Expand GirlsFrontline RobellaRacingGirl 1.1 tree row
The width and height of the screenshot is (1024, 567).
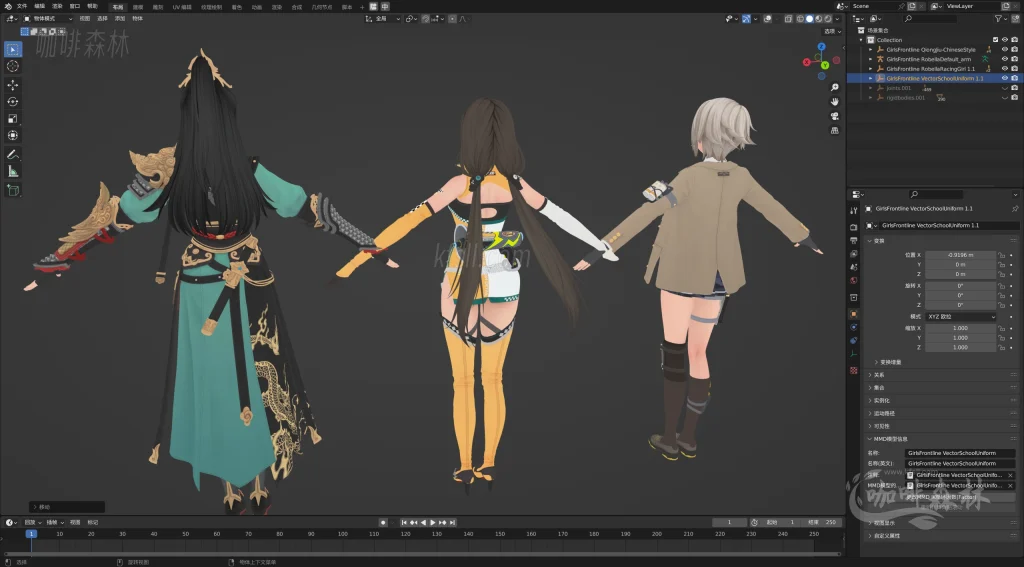[871, 69]
